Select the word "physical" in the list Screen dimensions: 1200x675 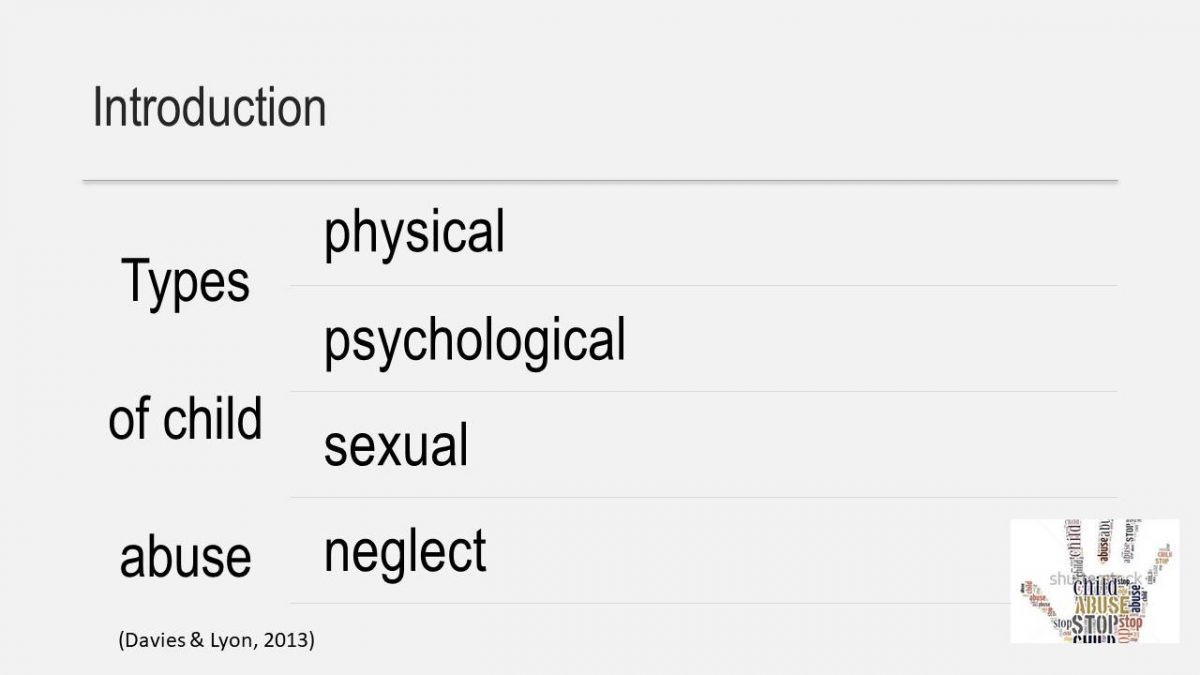click(x=414, y=232)
